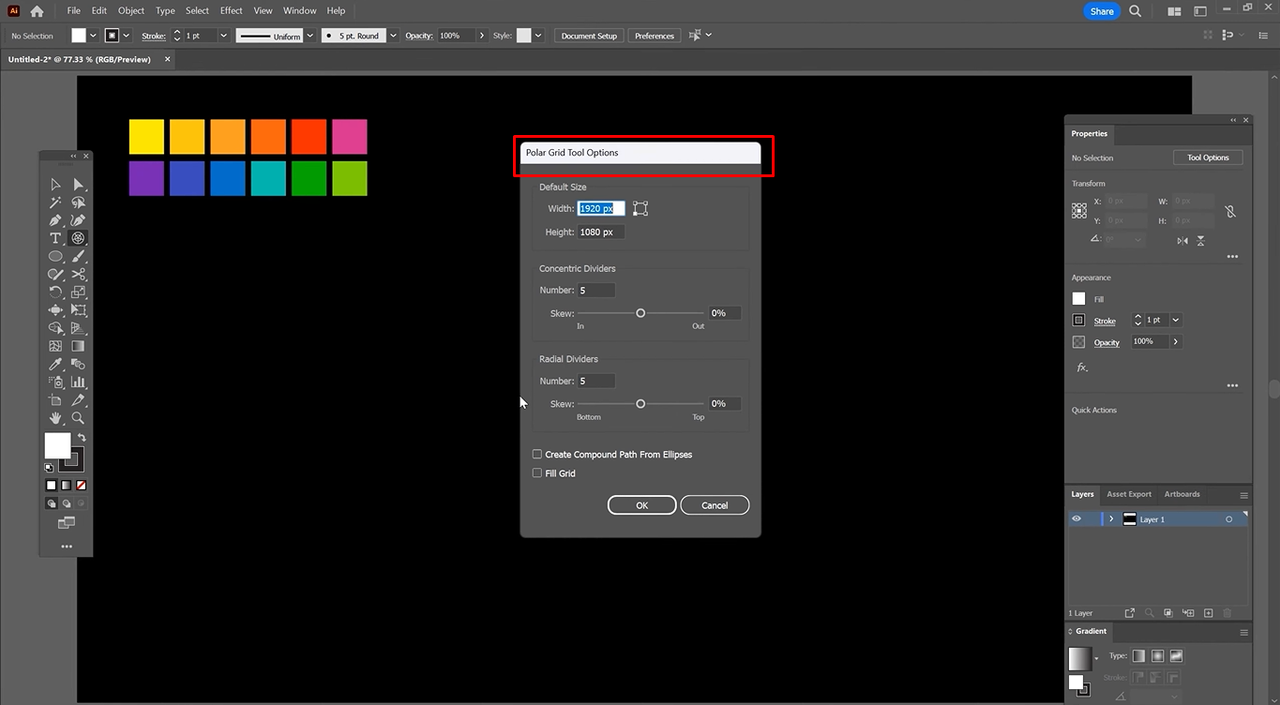Create new layer in Layers panel

click(x=1208, y=613)
